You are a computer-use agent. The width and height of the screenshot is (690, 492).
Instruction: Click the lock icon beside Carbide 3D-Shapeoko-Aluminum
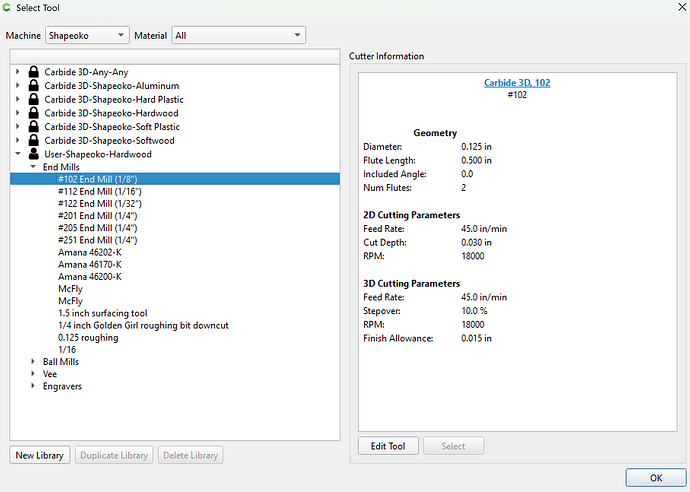coord(33,85)
